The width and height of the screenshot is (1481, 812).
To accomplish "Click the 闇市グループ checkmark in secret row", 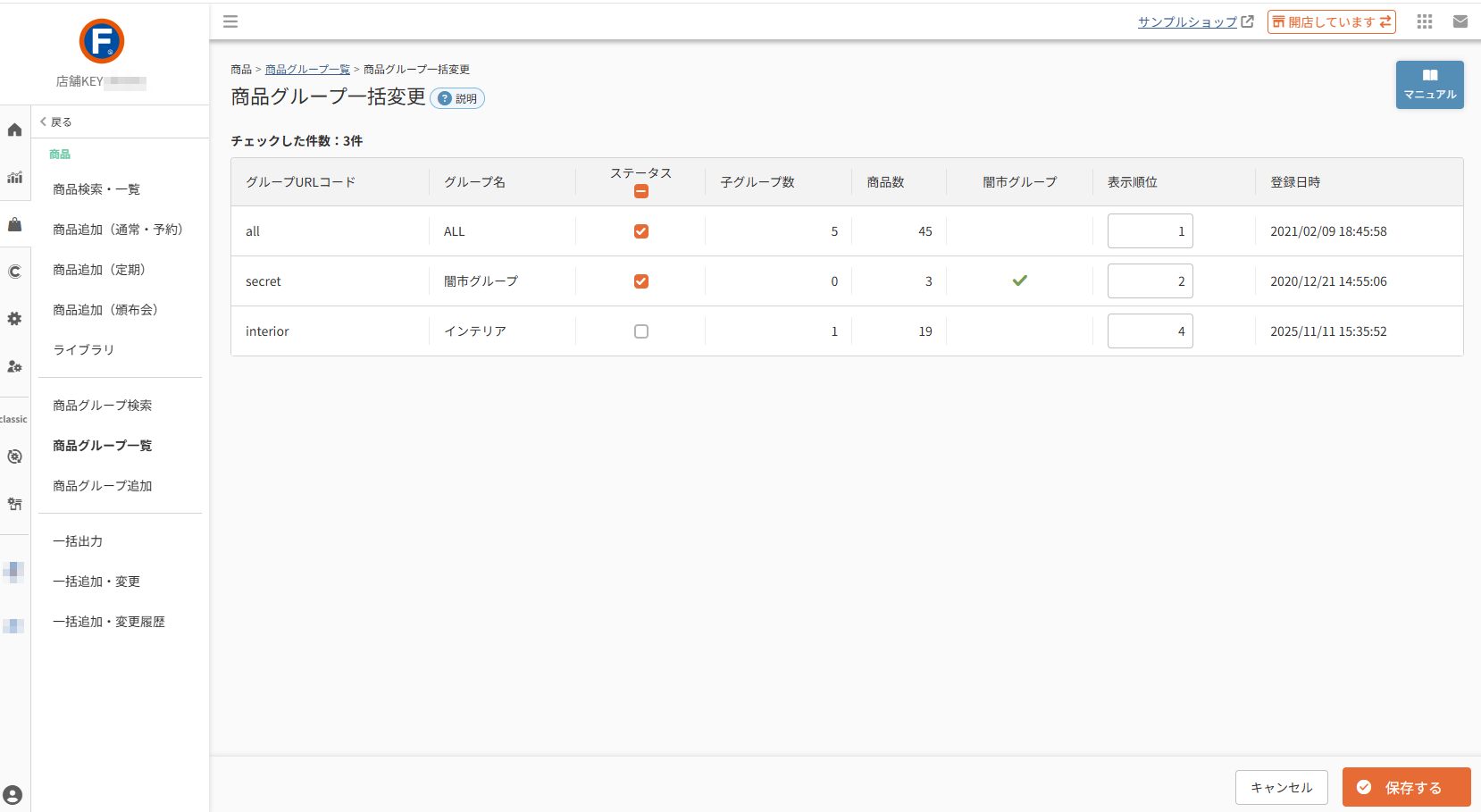I will (x=1019, y=280).
